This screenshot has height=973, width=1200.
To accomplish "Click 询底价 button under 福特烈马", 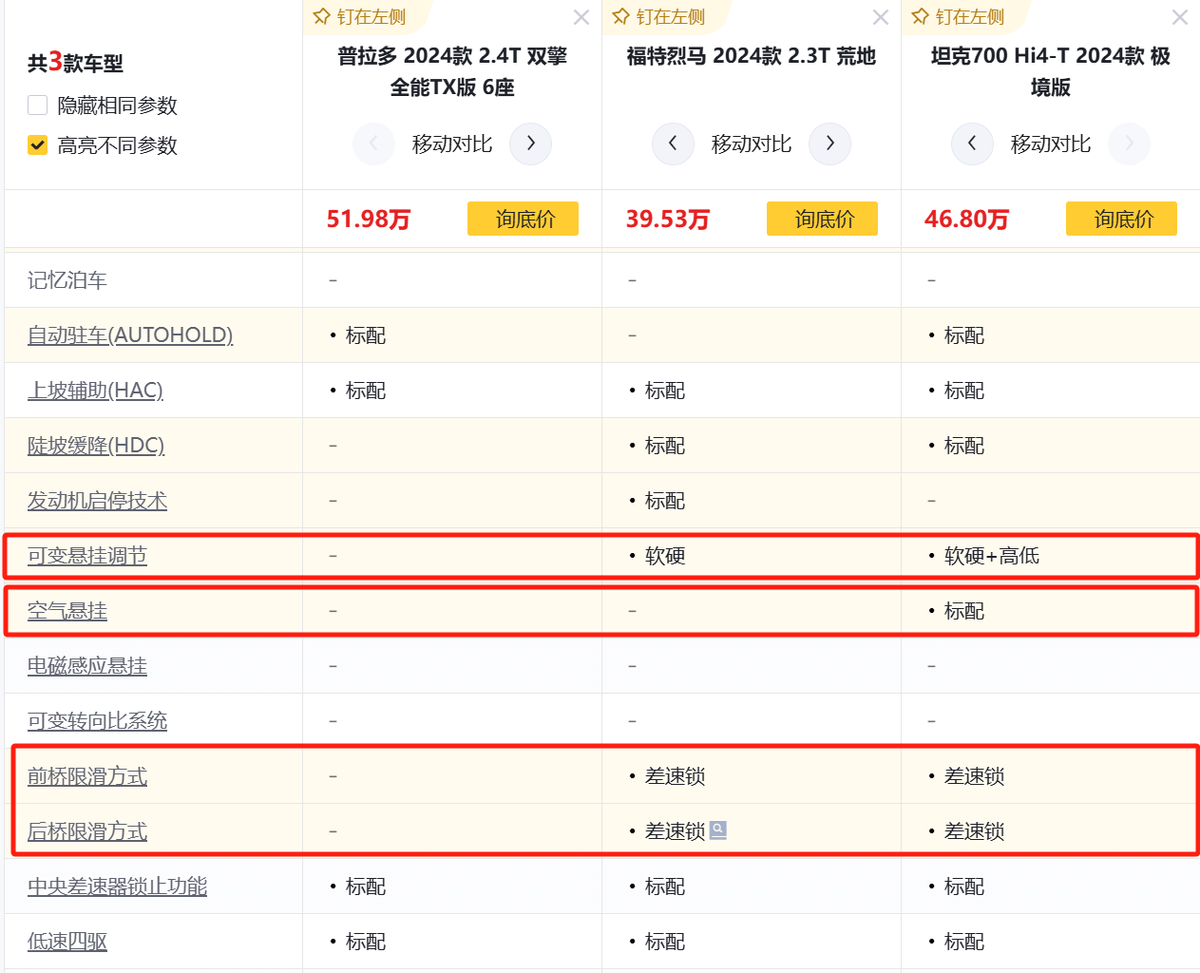I will coord(822,218).
